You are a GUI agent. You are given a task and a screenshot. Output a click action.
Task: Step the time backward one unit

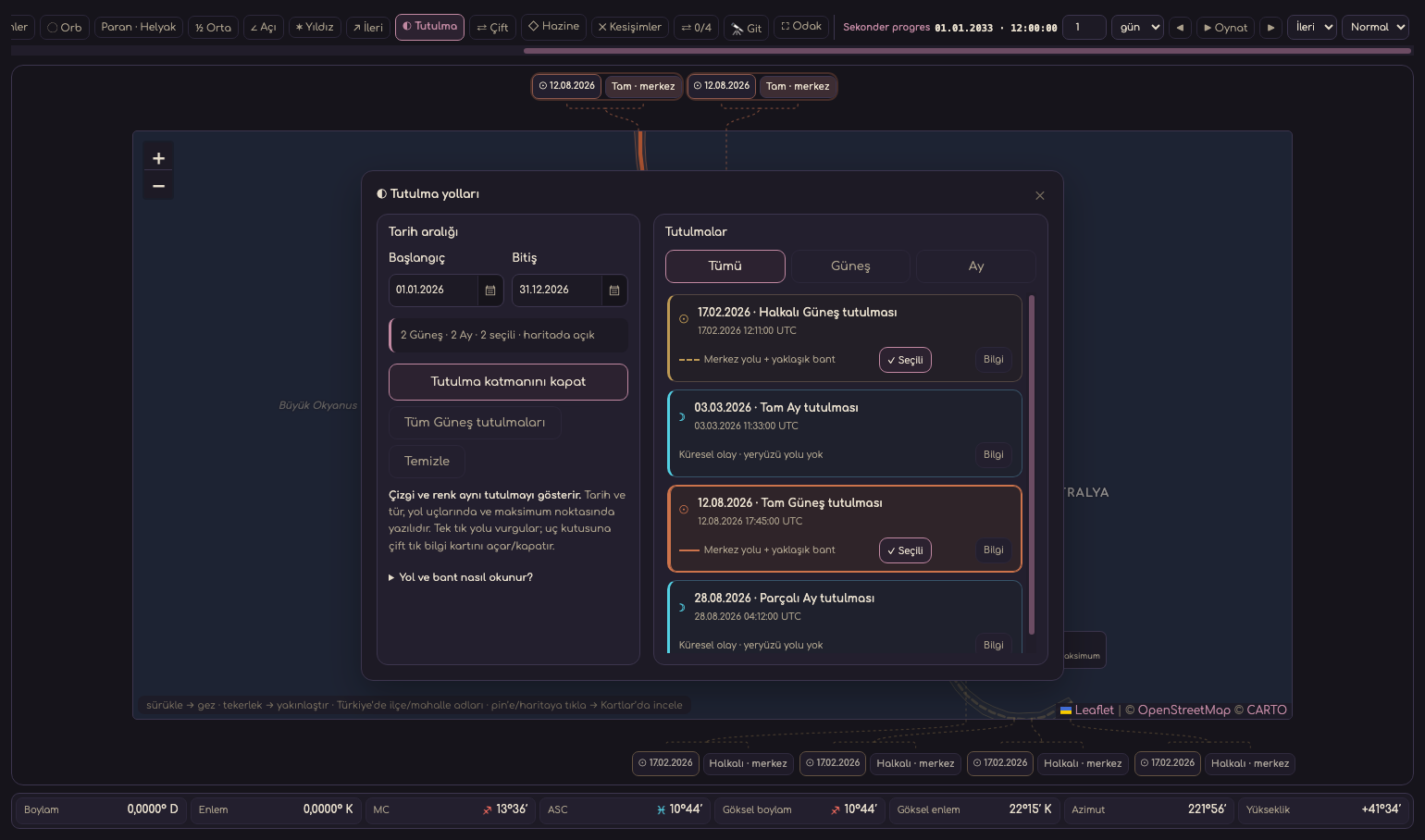pos(1180,28)
